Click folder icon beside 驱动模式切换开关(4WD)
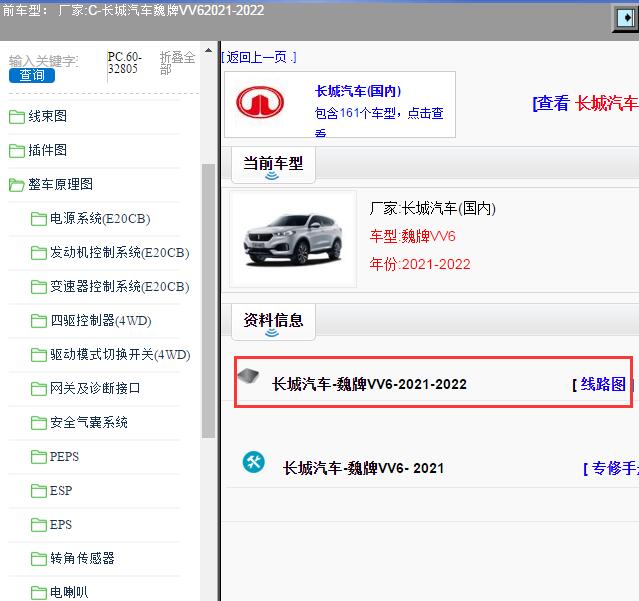The image size is (639, 601). pos(39,355)
